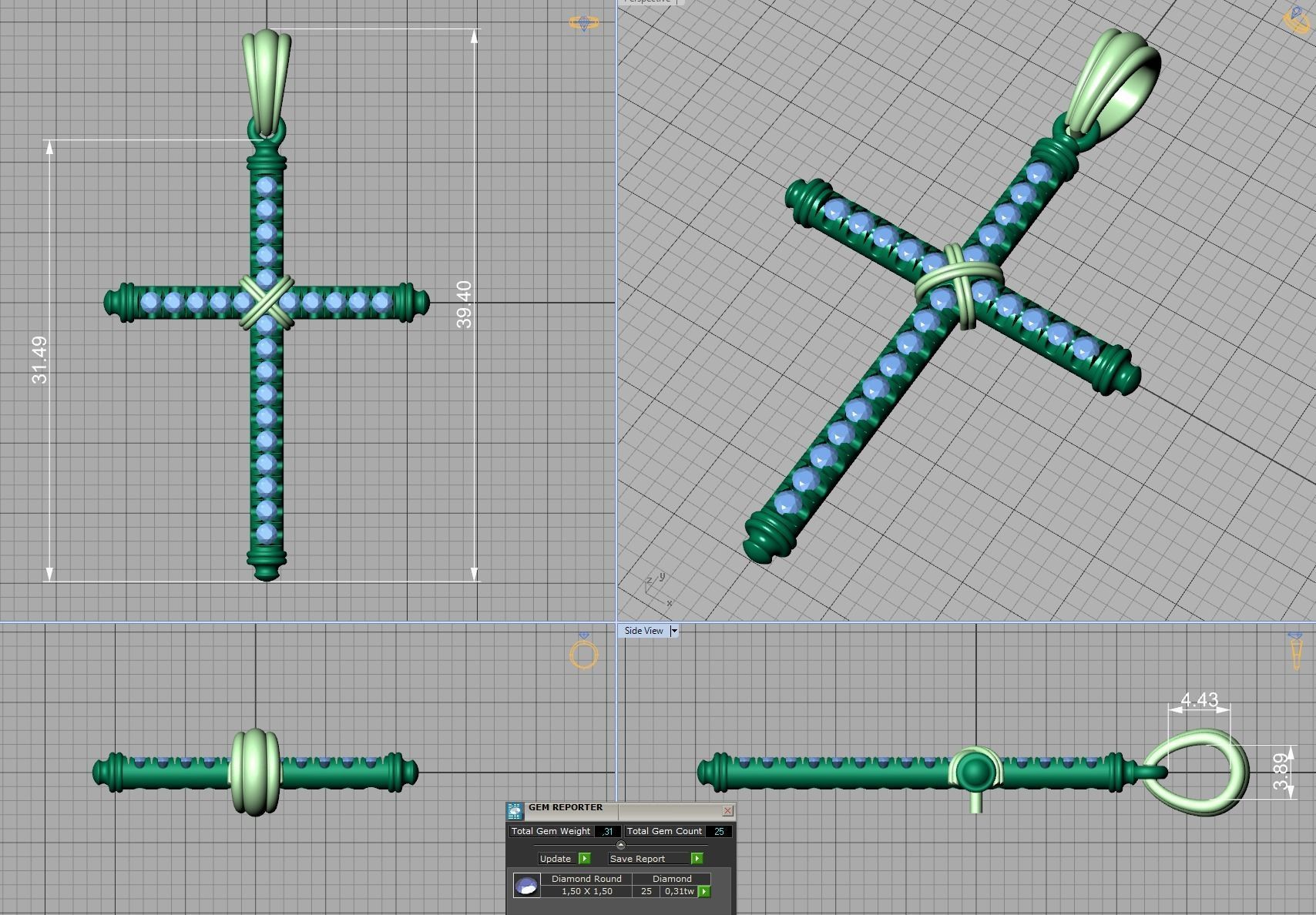Click the '1,50 X 1,50' size cell
Image resolution: width=1316 pixels, height=915 pixels.
(586, 891)
